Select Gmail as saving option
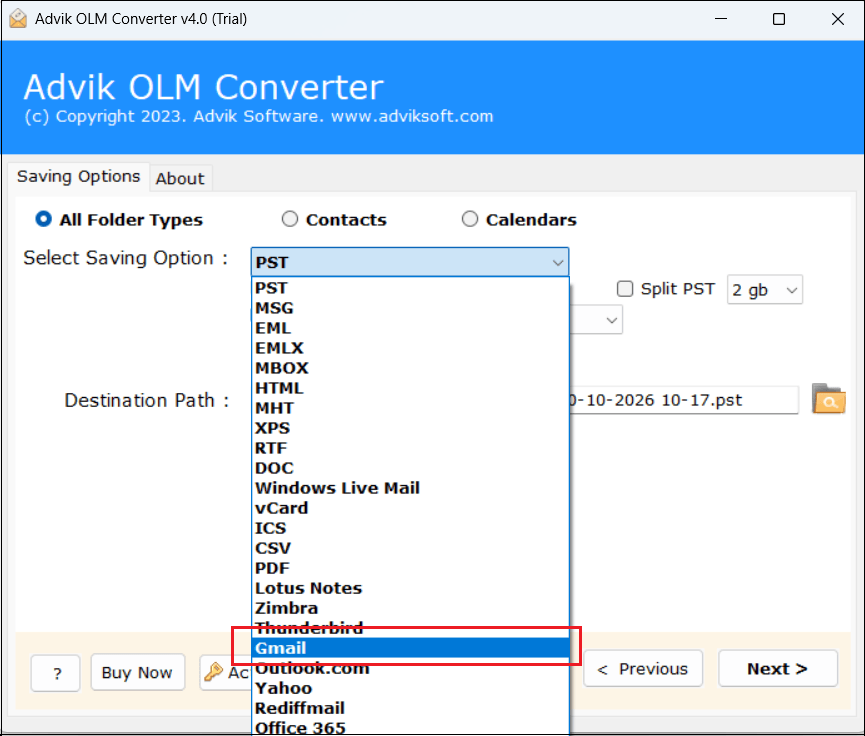Viewport: 865px width, 736px height. tap(410, 648)
